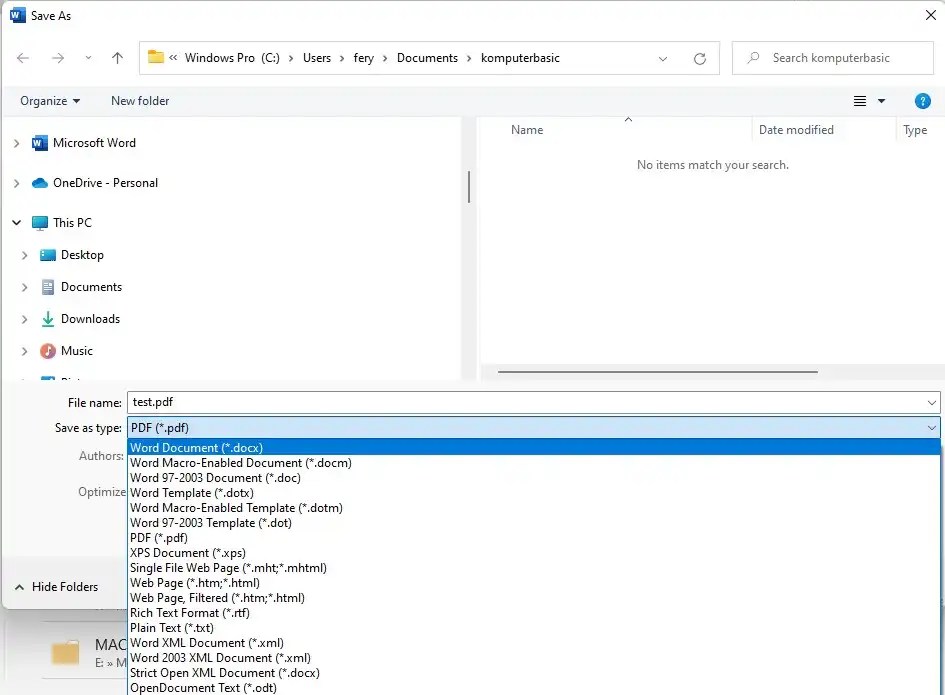Click the Help question mark icon
The image size is (945, 695).
click(x=922, y=101)
